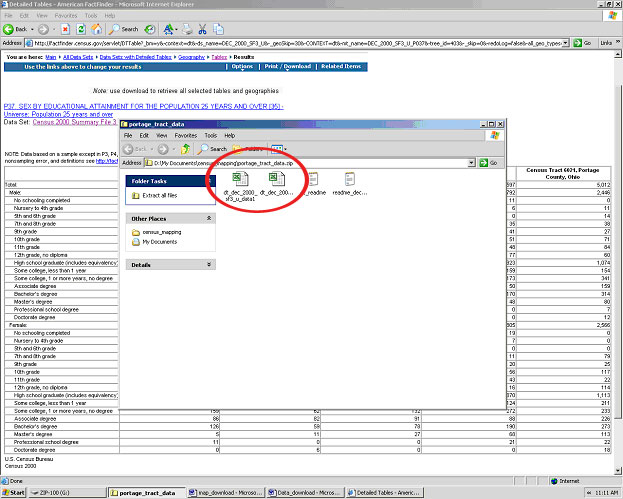Click the text size icon in IE toolbar
The height and width of the screenshot is (499, 623).
pos(168,29)
